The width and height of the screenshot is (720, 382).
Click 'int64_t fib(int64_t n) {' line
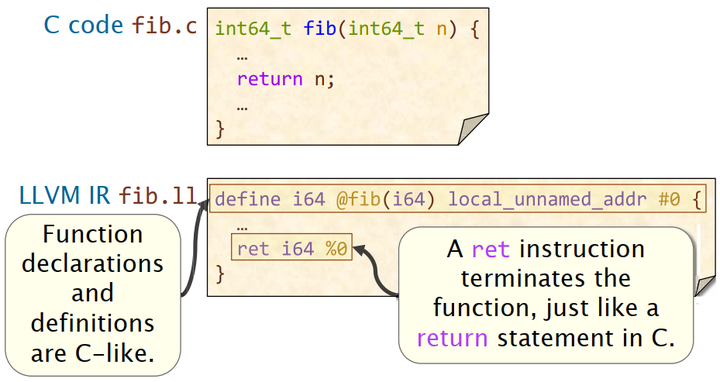tap(347, 29)
